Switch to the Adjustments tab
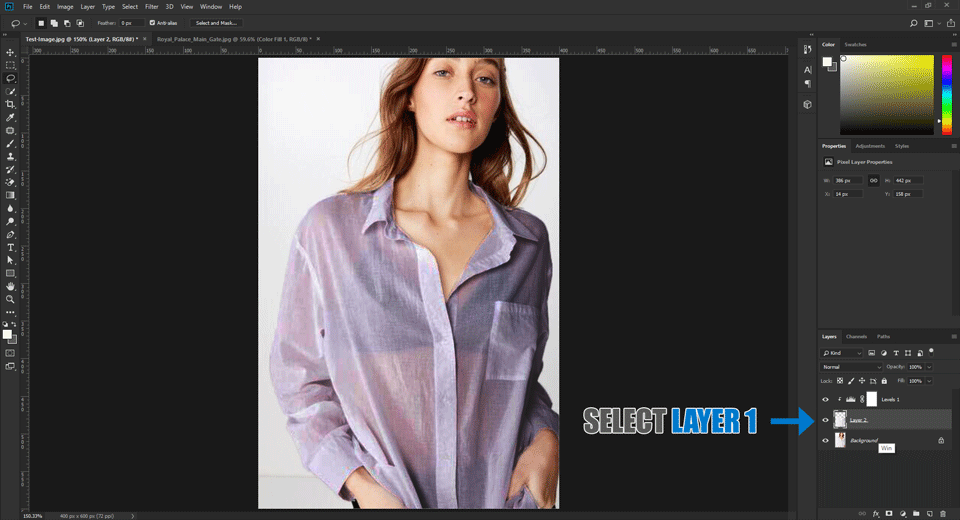This screenshot has height=520, width=960. pyautogui.click(x=870, y=146)
